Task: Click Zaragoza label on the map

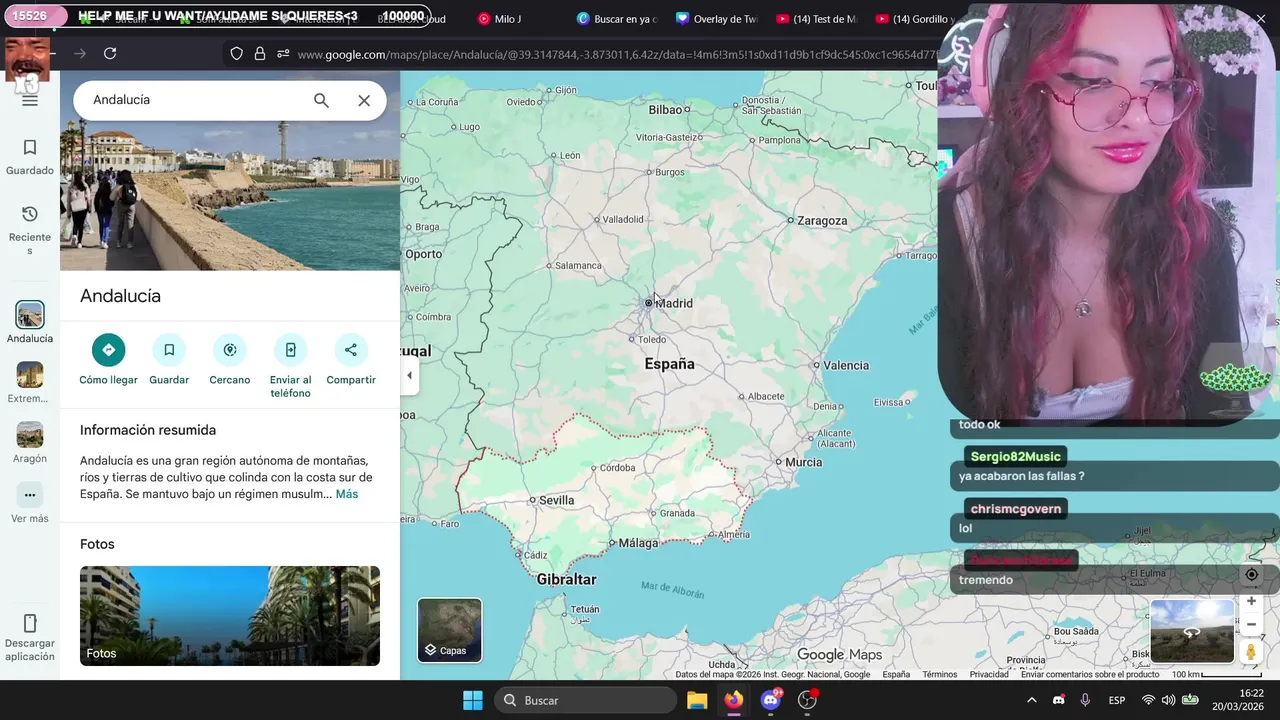Action: coord(822,221)
